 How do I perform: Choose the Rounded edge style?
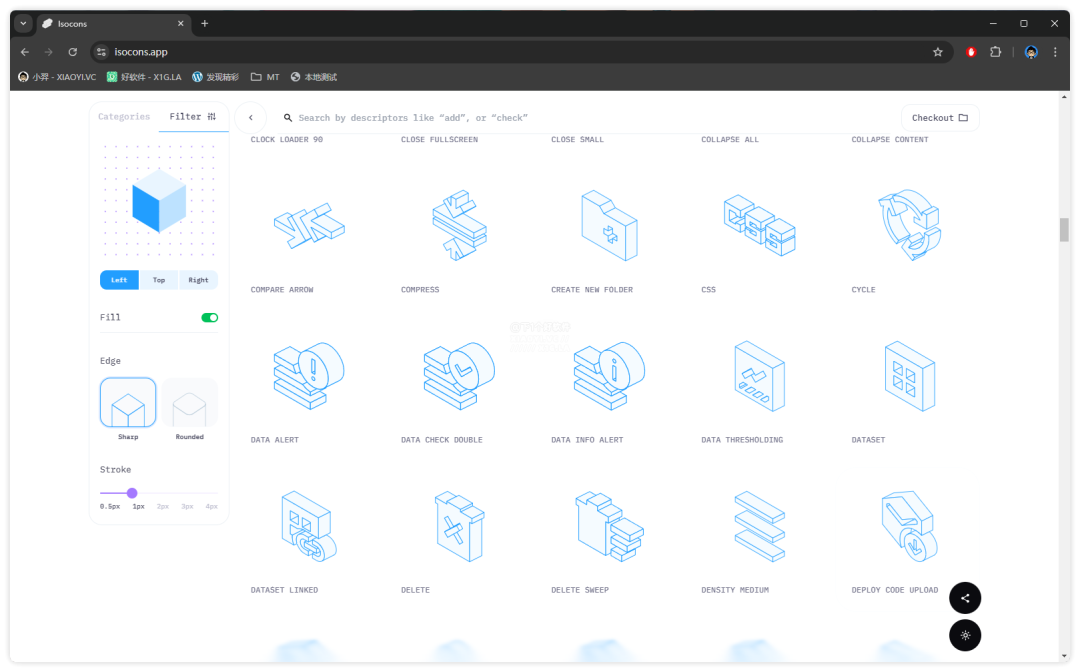189,403
